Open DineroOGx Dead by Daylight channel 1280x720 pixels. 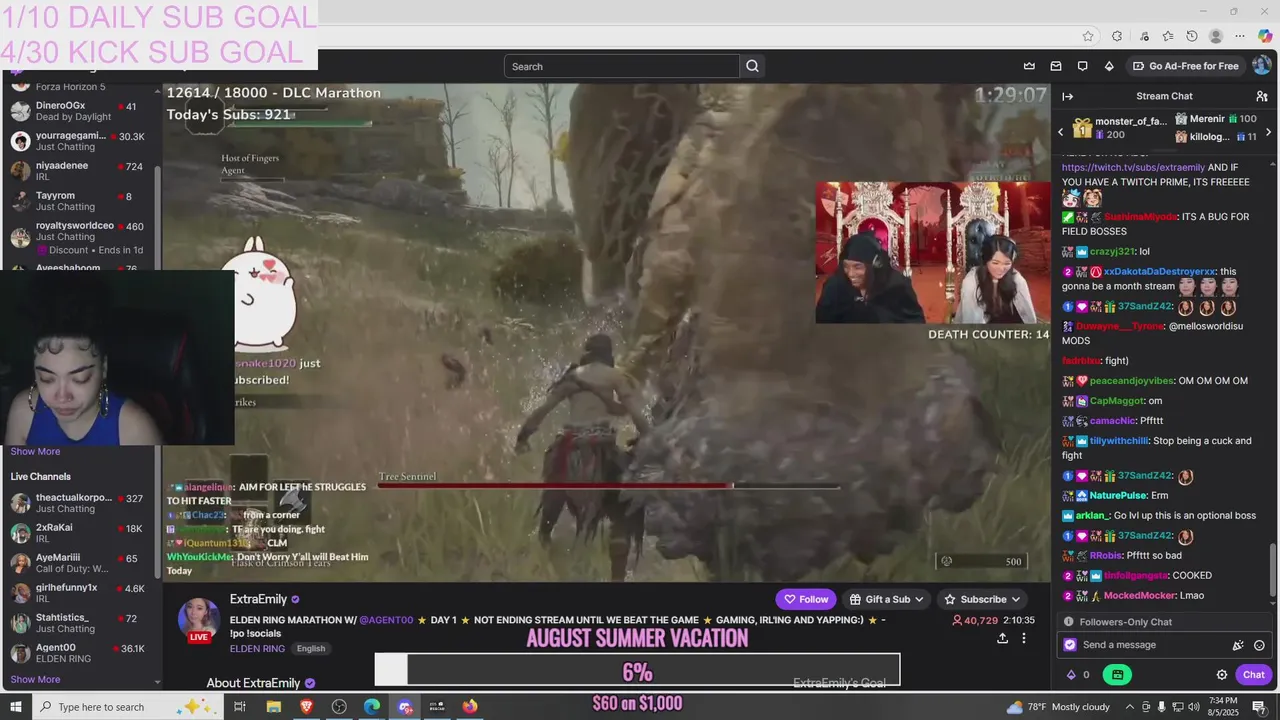80,111
